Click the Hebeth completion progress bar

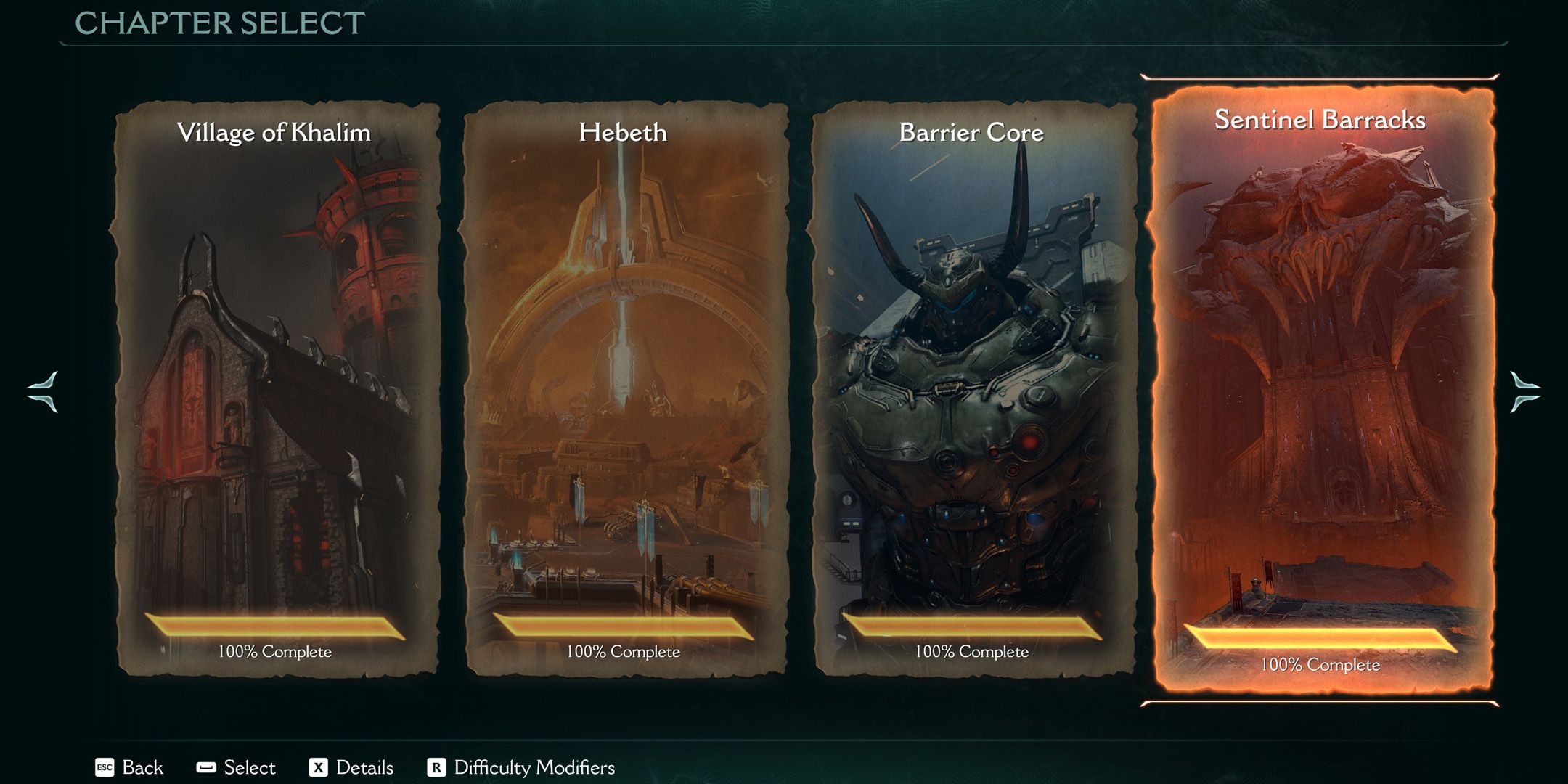click(x=623, y=626)
